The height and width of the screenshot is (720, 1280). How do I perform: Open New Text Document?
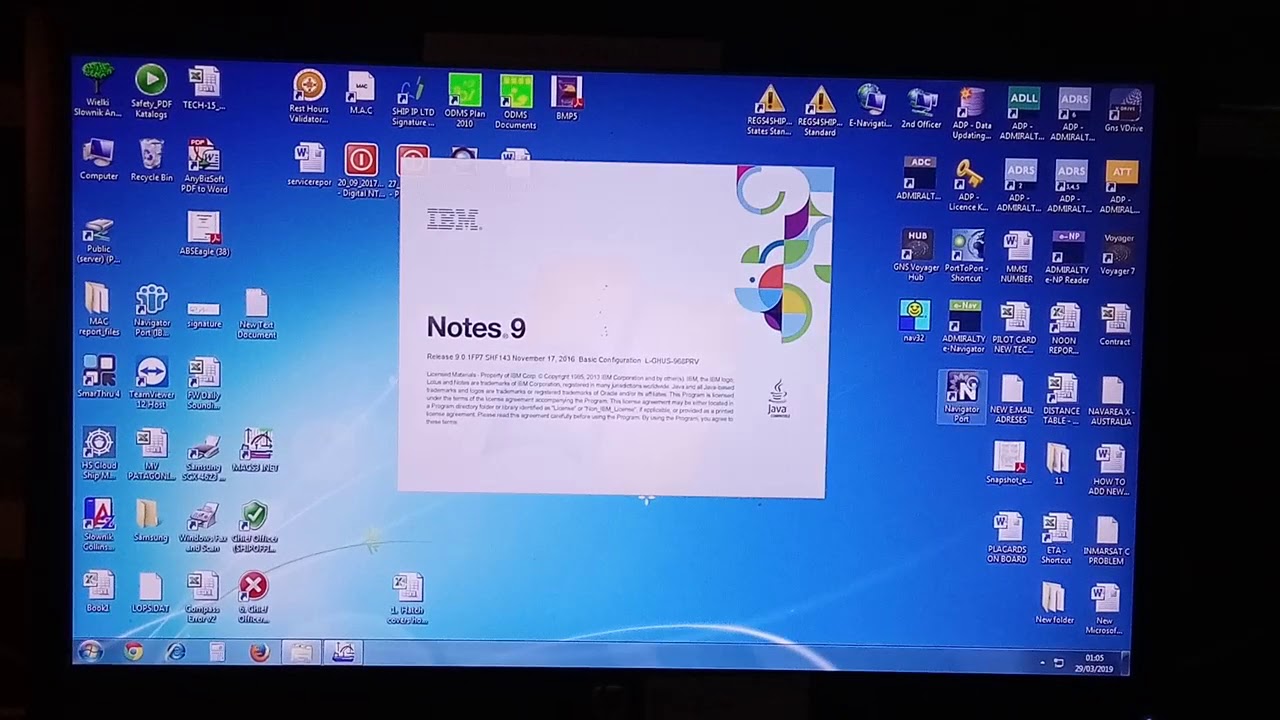click(x=256, y=314)
